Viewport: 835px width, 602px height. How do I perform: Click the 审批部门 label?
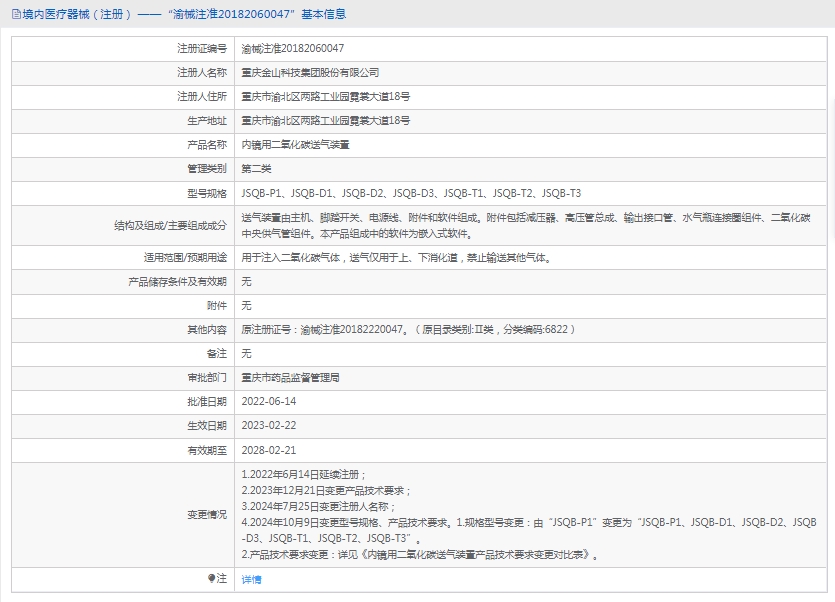pos(207,378)
